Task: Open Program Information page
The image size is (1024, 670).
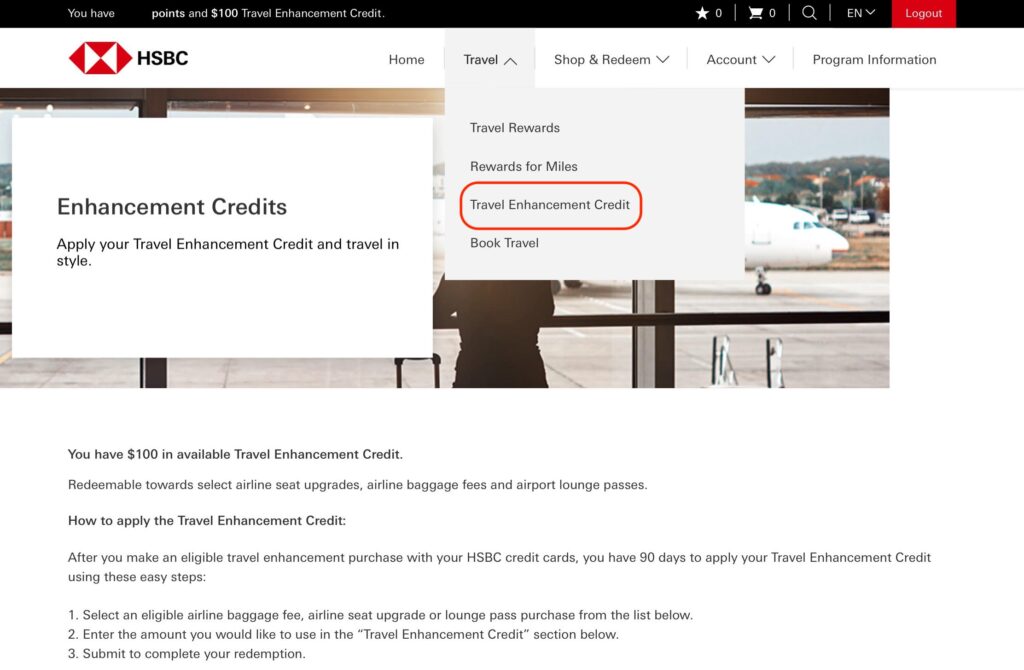Action: pos(874,60)
